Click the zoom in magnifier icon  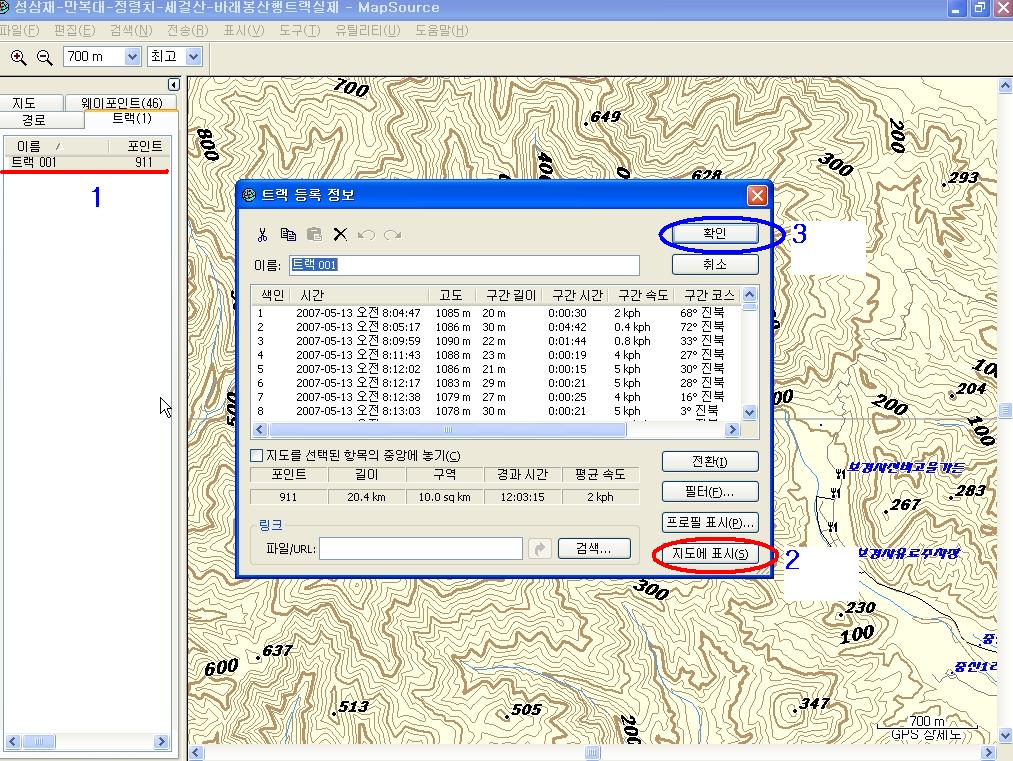(x=18, y=57)
